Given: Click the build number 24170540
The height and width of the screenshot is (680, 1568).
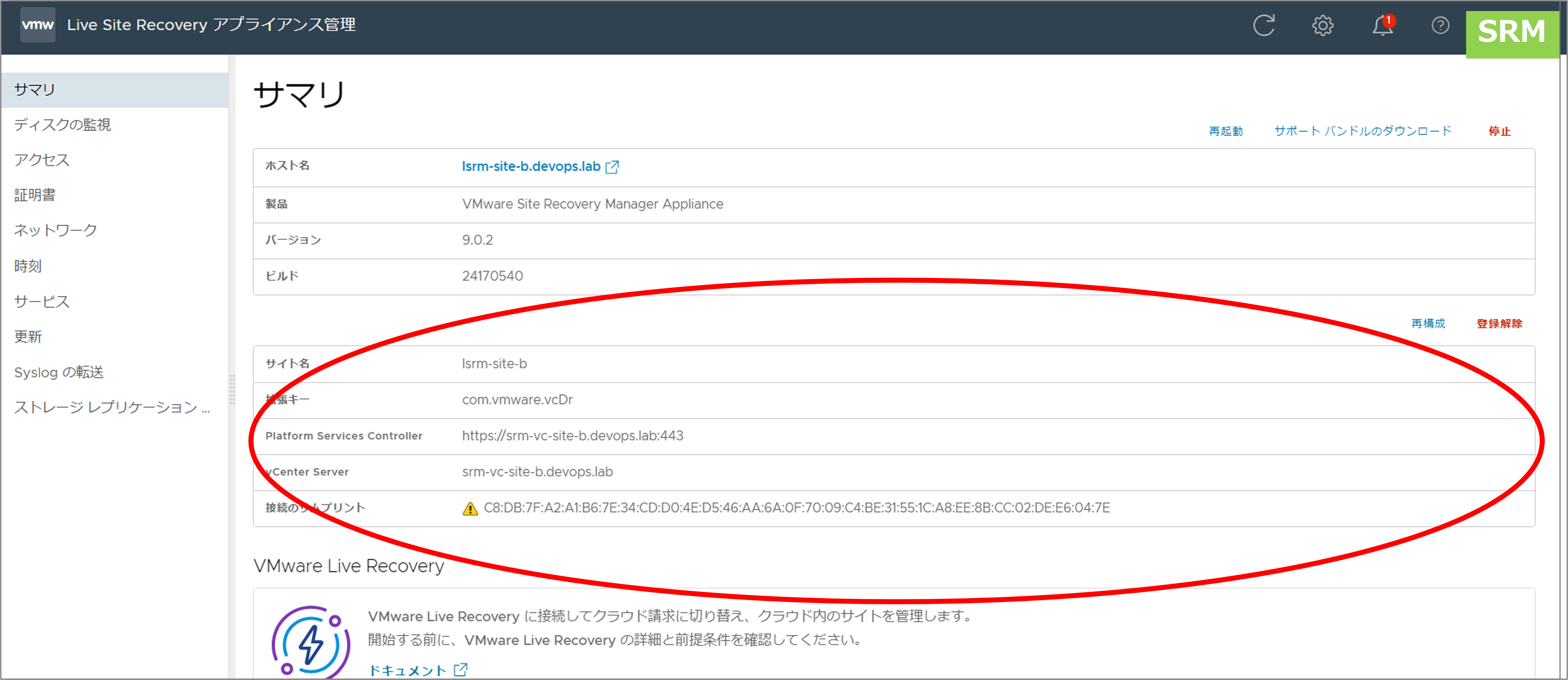Looking at the screenshot, I should [x=493, y=276].
